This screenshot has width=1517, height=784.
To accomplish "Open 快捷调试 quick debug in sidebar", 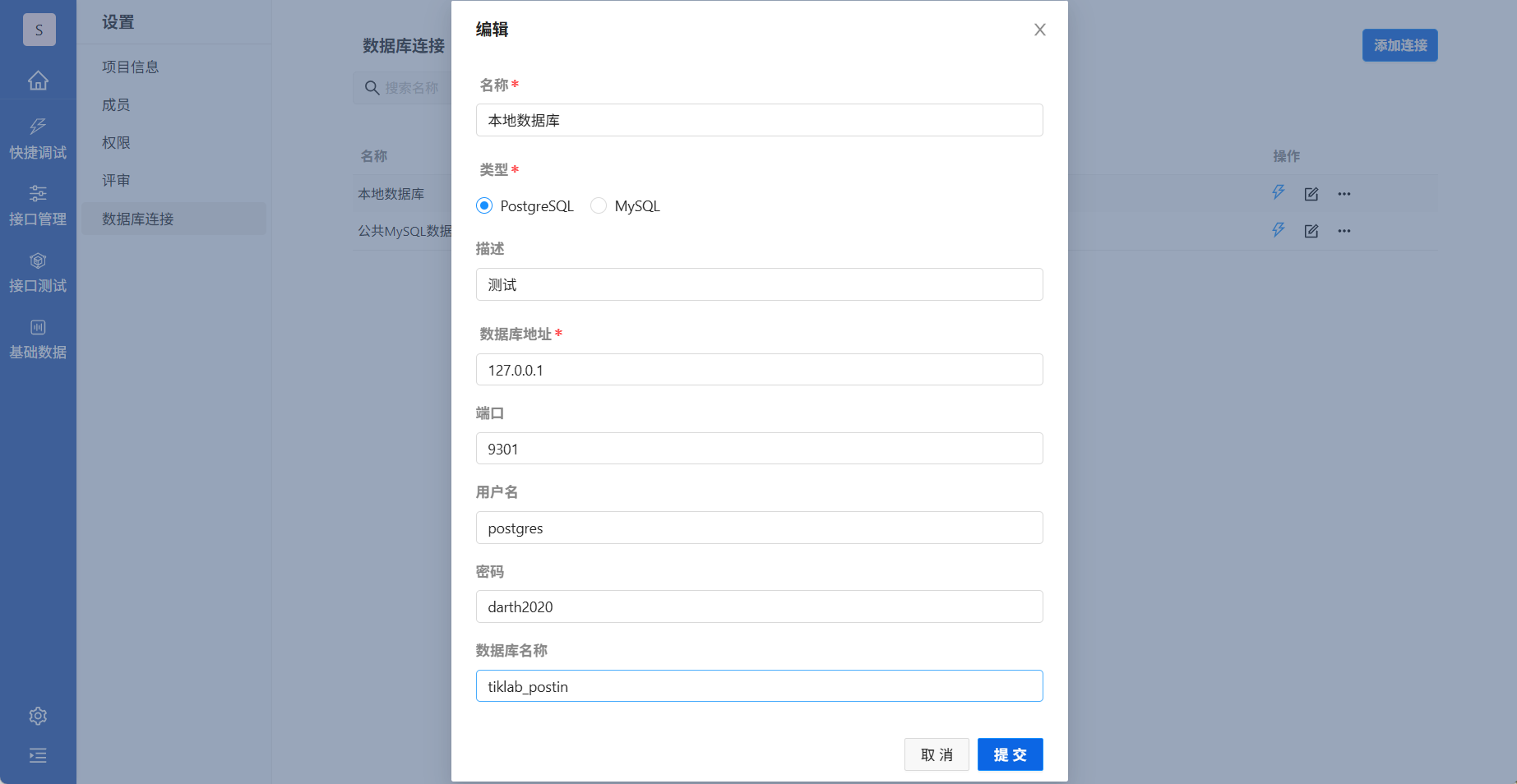I will pos(38,139).
